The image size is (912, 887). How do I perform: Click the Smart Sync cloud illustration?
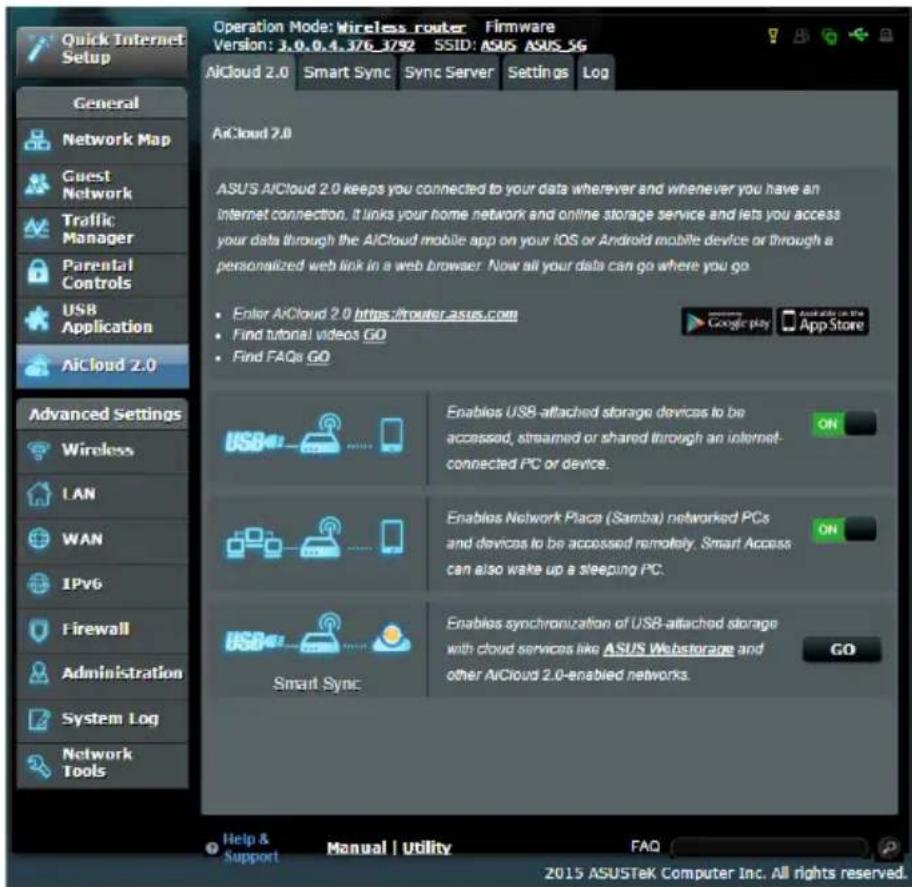coord(317,635)
